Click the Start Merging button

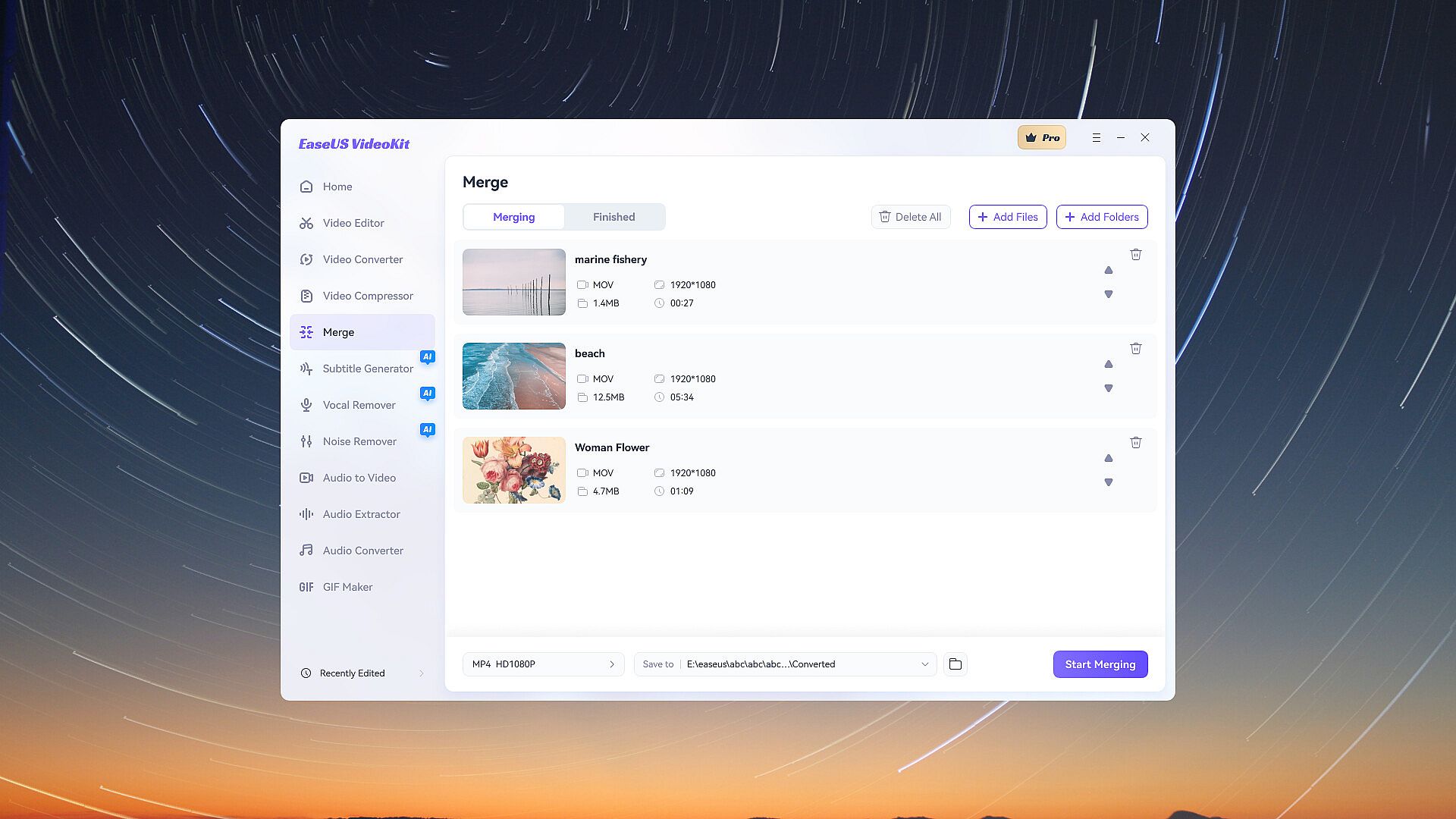1100,664
